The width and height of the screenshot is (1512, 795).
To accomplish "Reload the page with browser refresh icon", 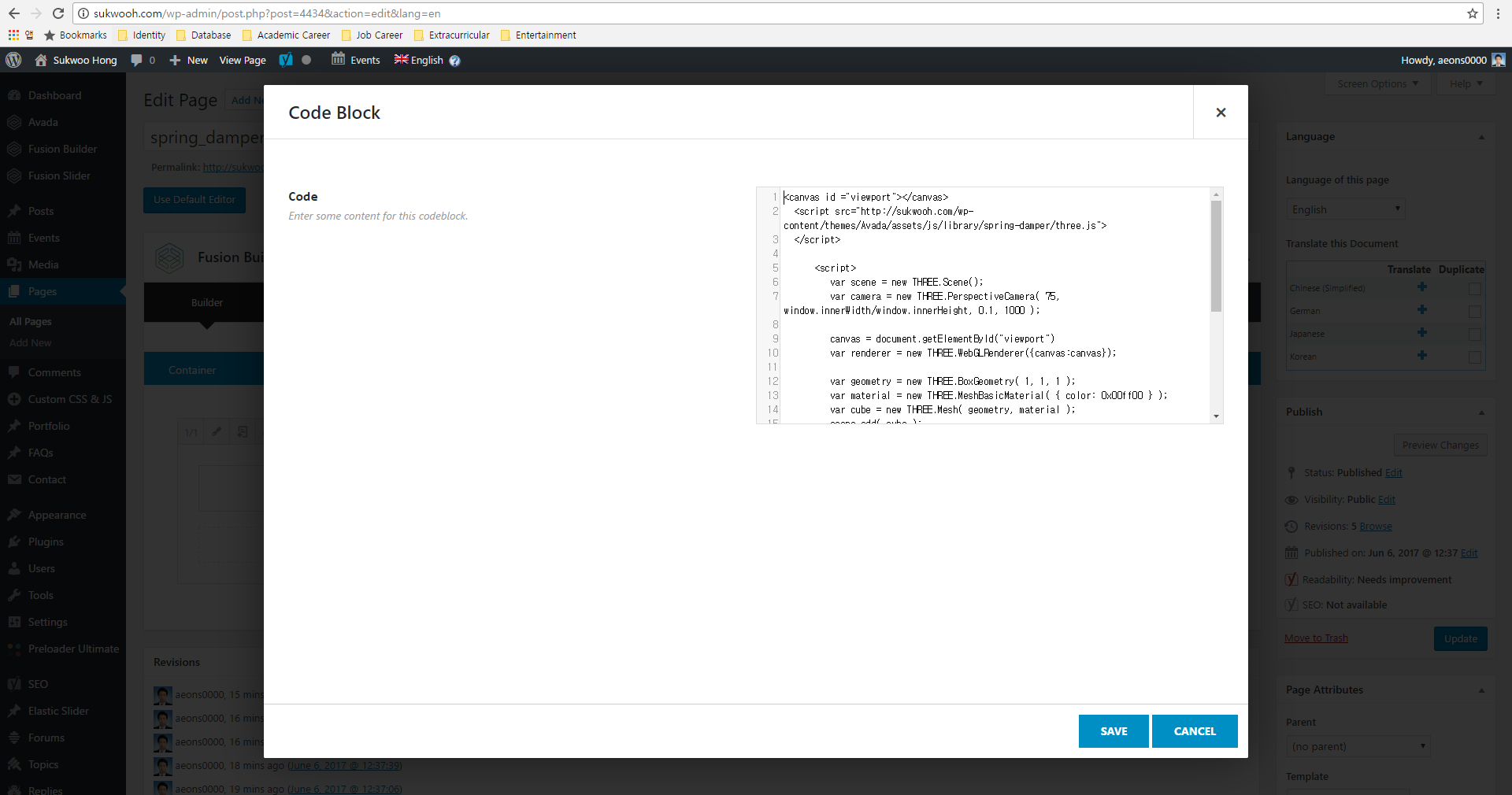I will pos(58,13).
